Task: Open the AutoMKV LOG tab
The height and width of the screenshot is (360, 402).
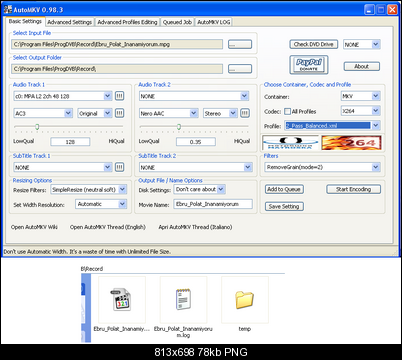Action: coord(214,22)
